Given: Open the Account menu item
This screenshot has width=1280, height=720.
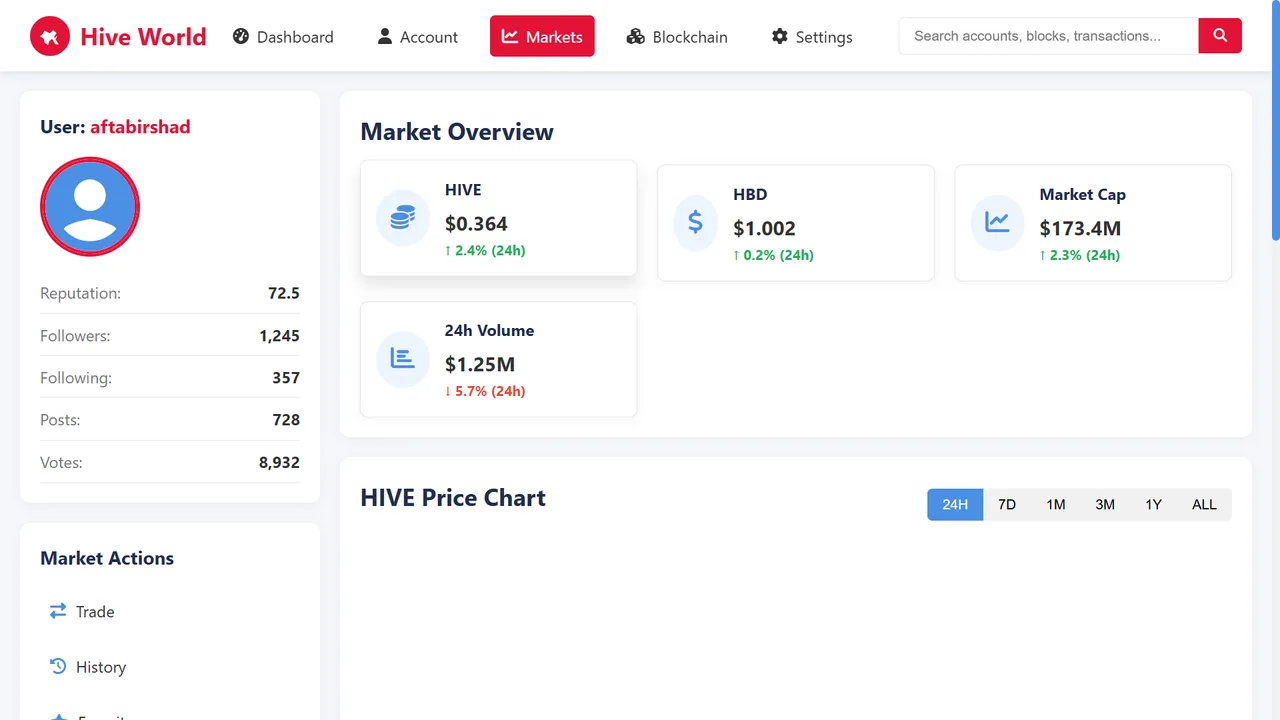Looking at the screenshot, I should [417, 36].
